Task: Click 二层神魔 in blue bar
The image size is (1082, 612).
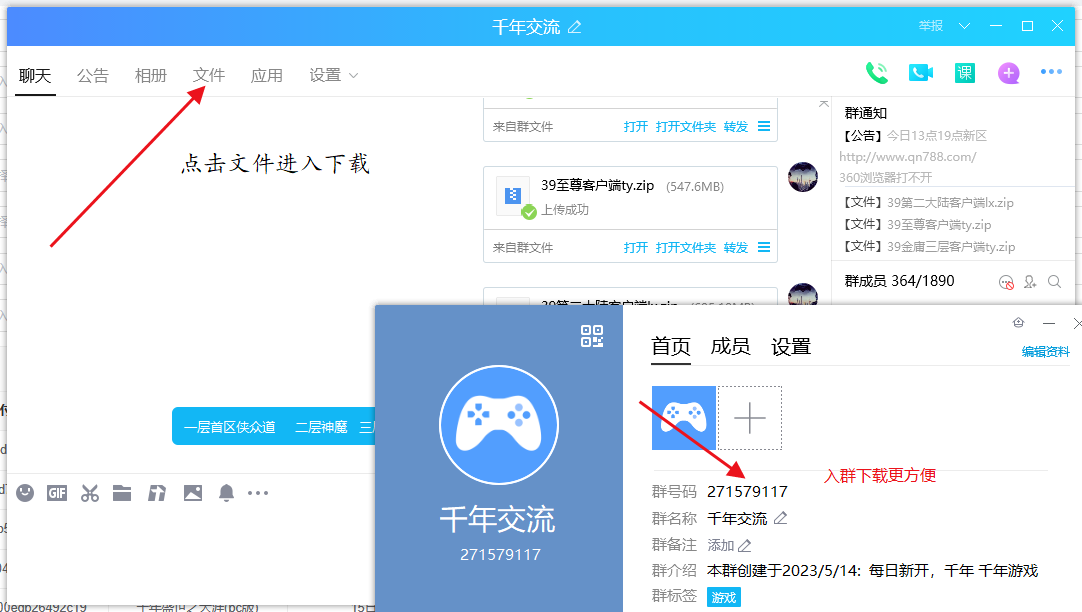Action: [x=322, y=427]
